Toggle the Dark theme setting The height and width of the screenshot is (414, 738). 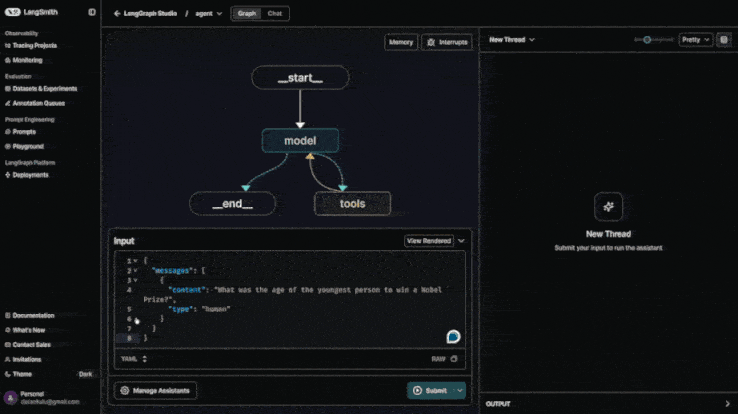click(x=86, y=374)
